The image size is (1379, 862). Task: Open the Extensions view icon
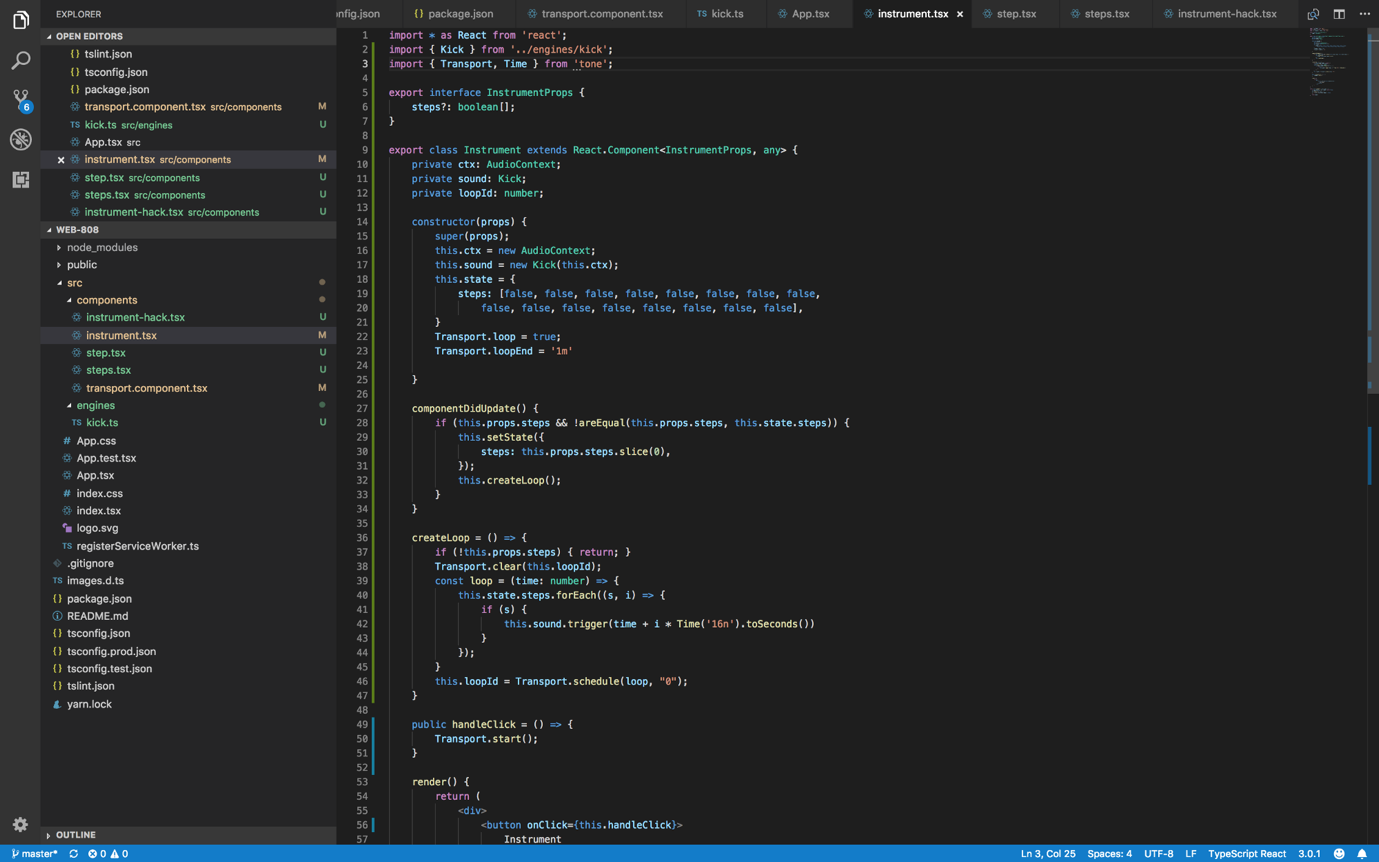20,180
